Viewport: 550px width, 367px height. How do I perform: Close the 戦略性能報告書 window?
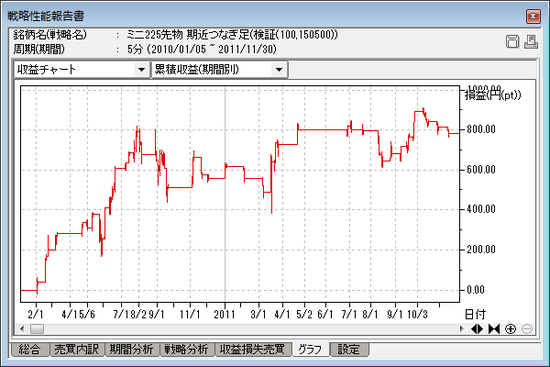(x=533, y=16)
